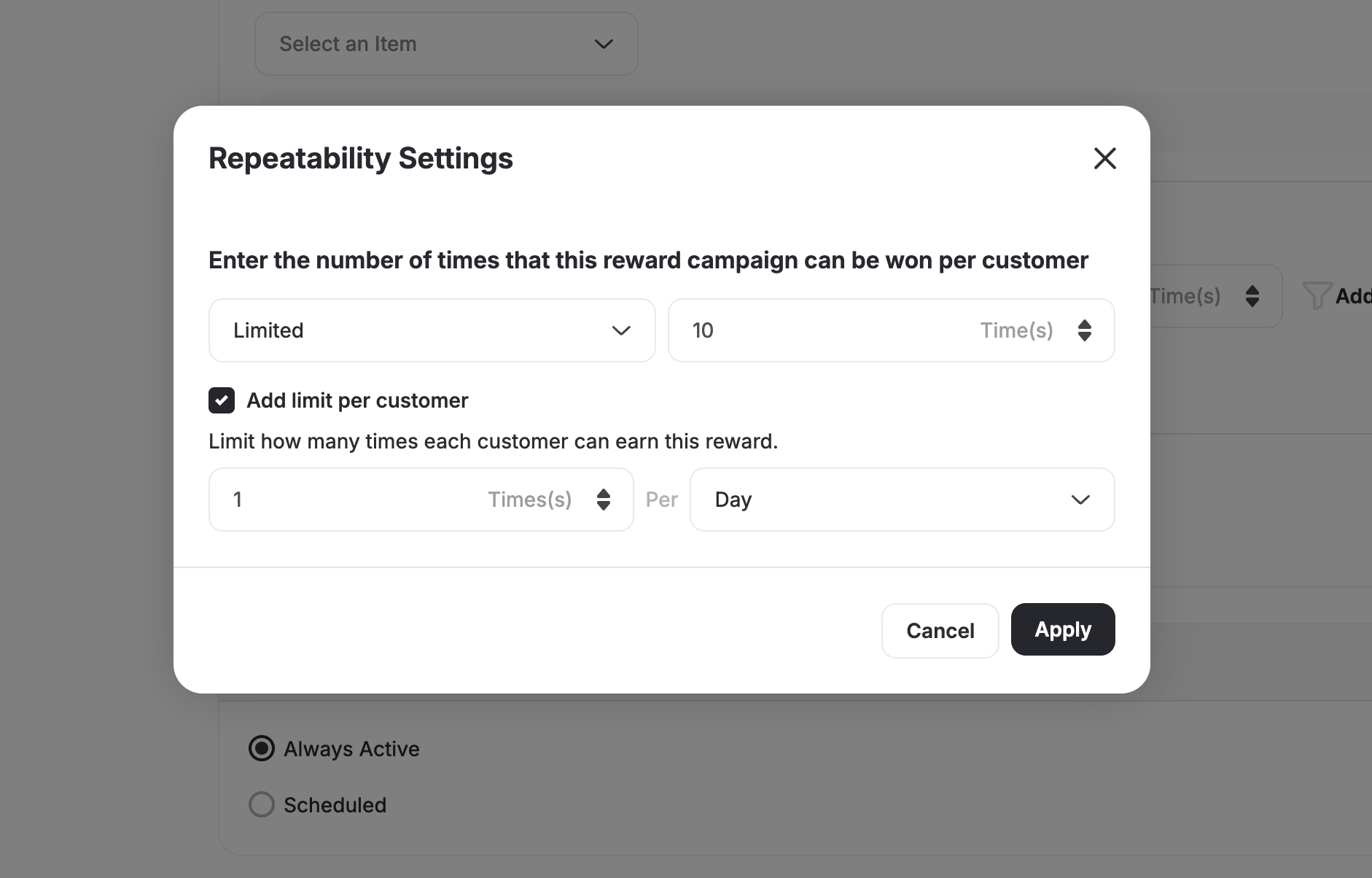This screenshot has width=1372, height=878.
Task: Click the chevron on Select an Item
Action: pos(603,44)
